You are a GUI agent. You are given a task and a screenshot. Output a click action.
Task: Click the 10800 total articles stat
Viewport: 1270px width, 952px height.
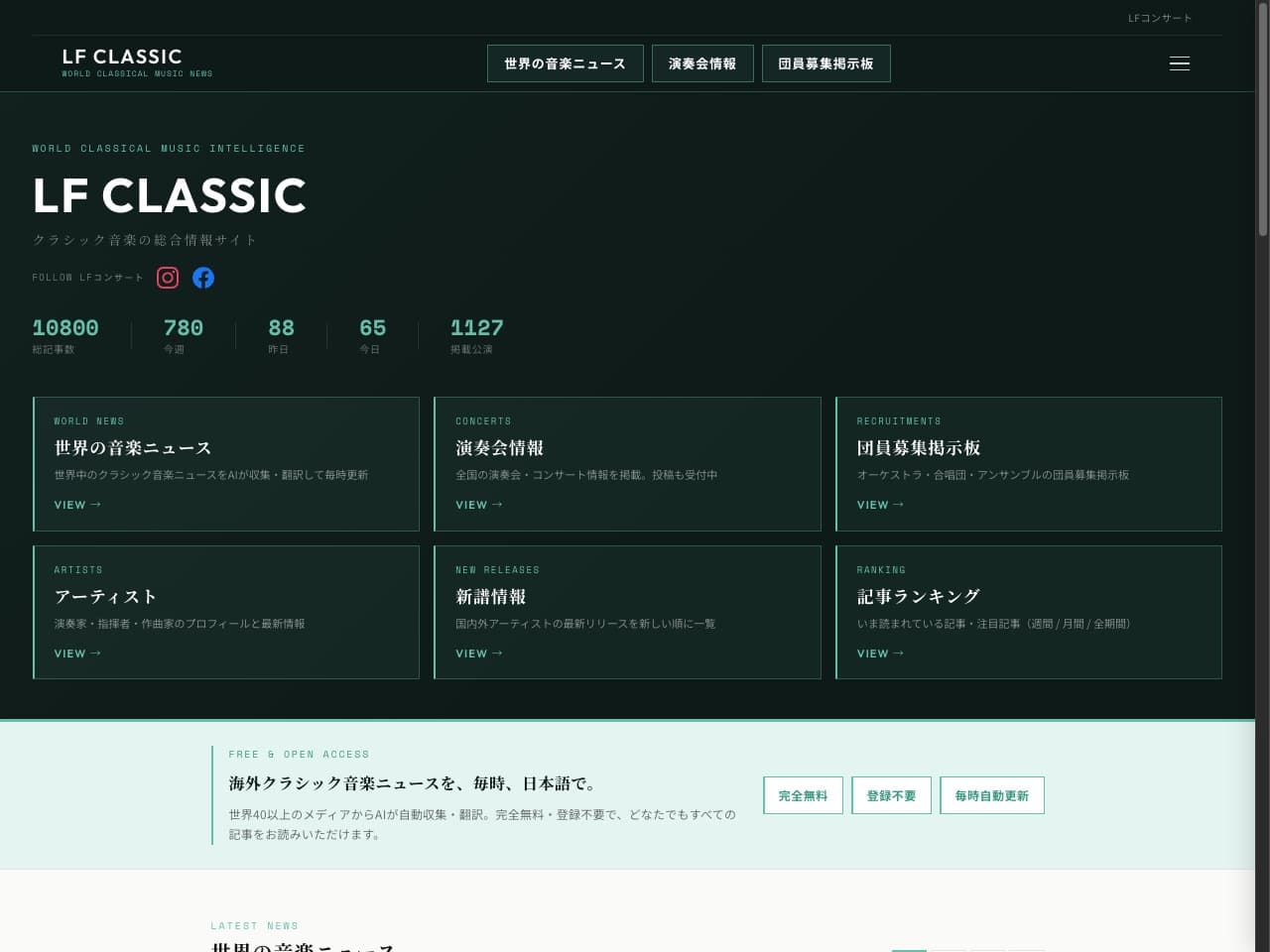click(x=65, y=335)
